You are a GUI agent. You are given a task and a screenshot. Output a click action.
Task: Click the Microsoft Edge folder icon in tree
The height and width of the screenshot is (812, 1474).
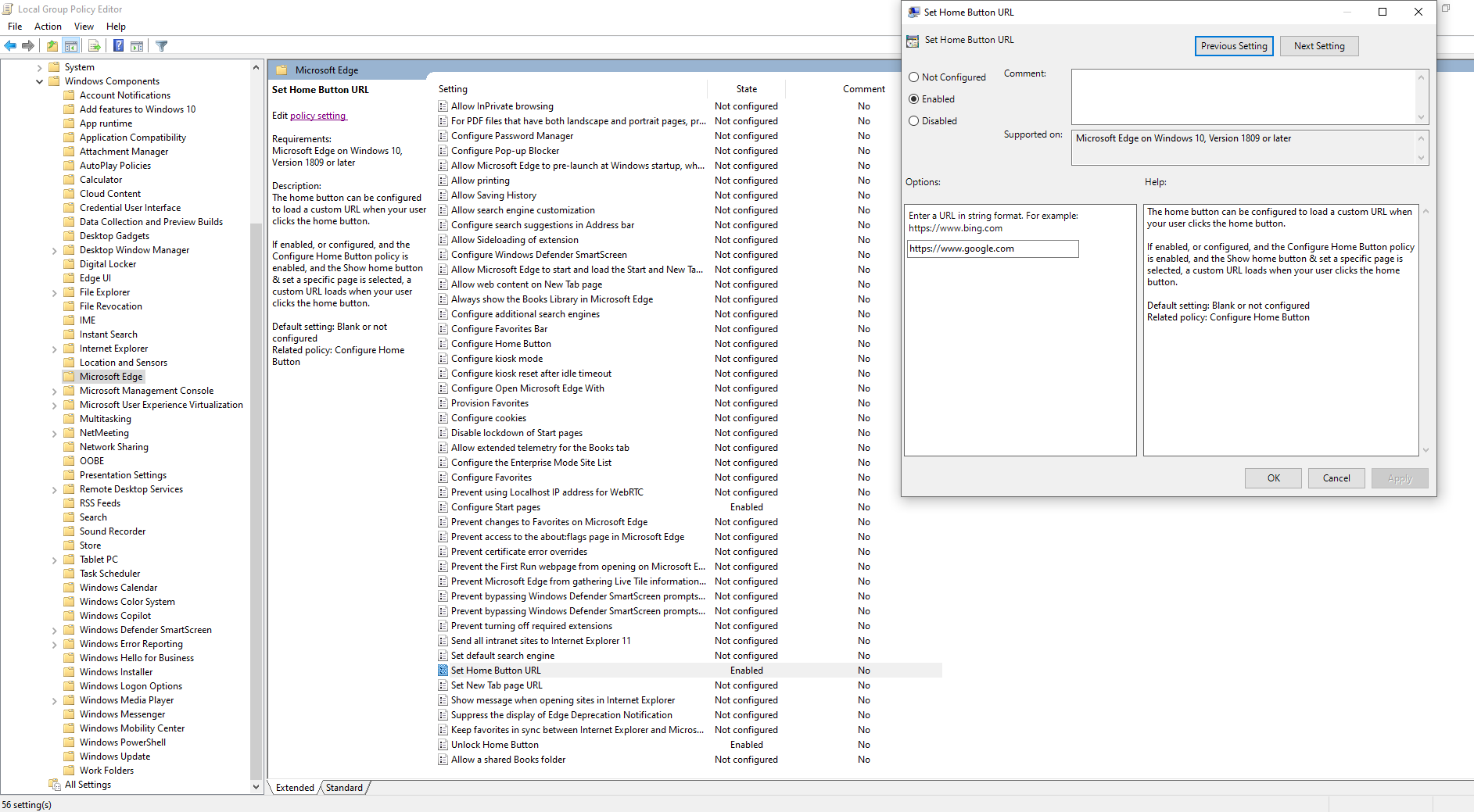[70, 377]
